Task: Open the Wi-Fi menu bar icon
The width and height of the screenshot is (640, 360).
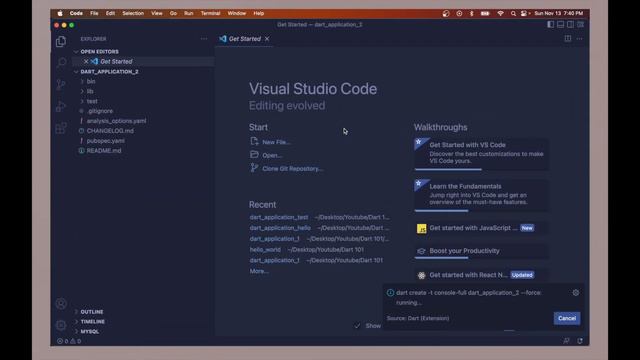Action: click(500, 13)
